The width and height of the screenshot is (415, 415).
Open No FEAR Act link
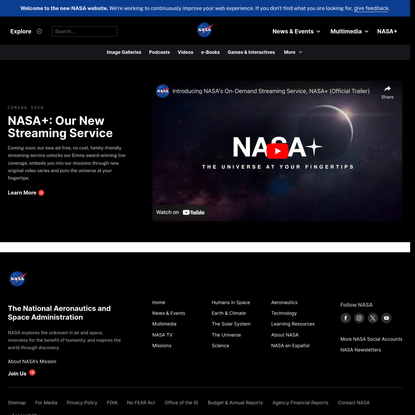pyautogui.click(x=141, y=403)
